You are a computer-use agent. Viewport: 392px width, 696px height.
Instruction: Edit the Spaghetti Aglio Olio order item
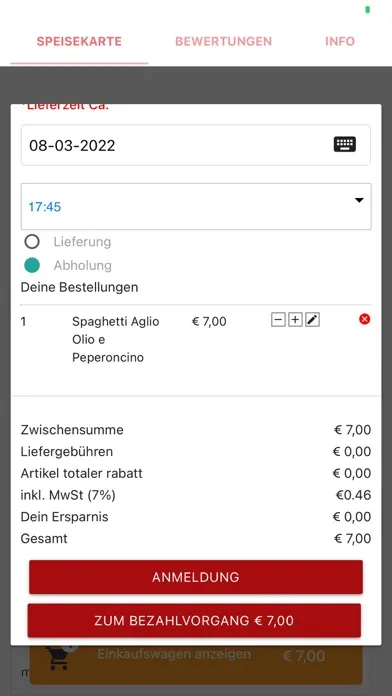tap(313, 320)
